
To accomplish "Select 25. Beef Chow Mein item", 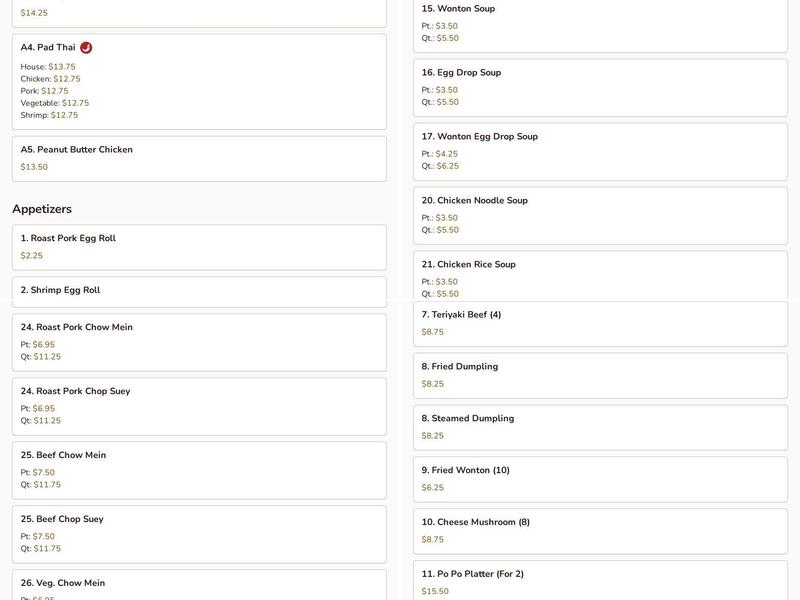I will 199,470.
